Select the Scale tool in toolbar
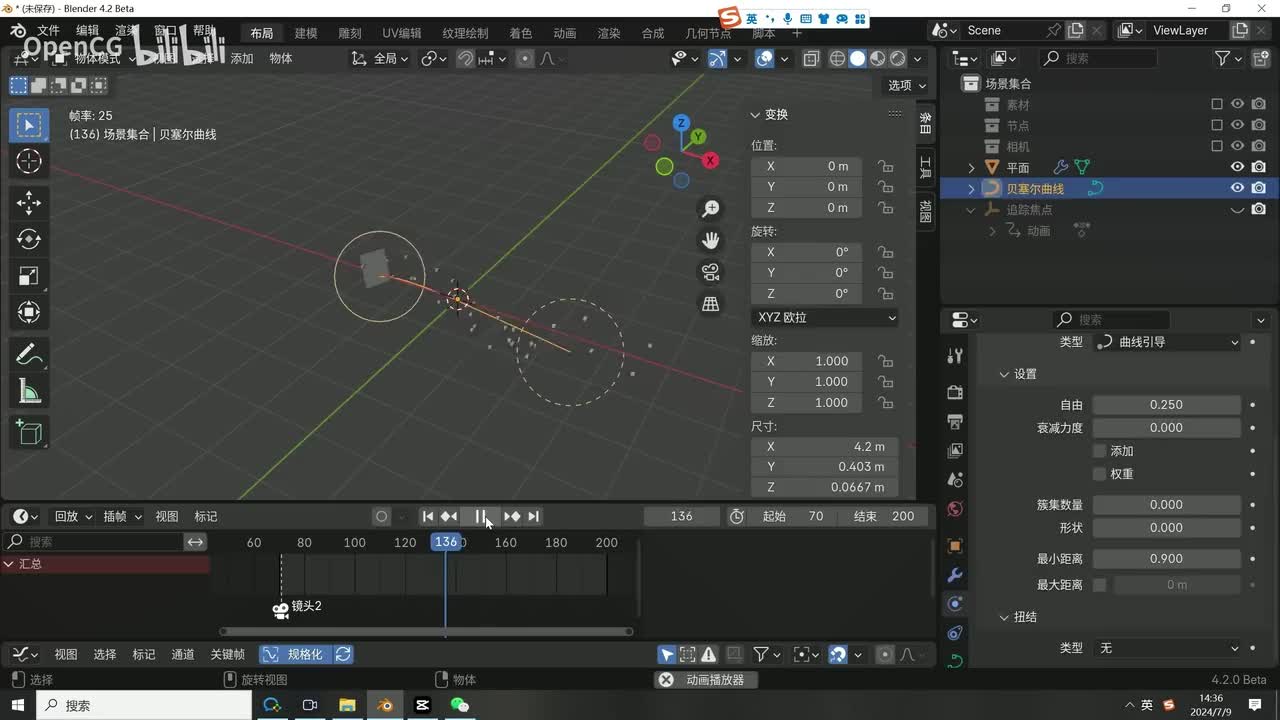 point(29,276)
